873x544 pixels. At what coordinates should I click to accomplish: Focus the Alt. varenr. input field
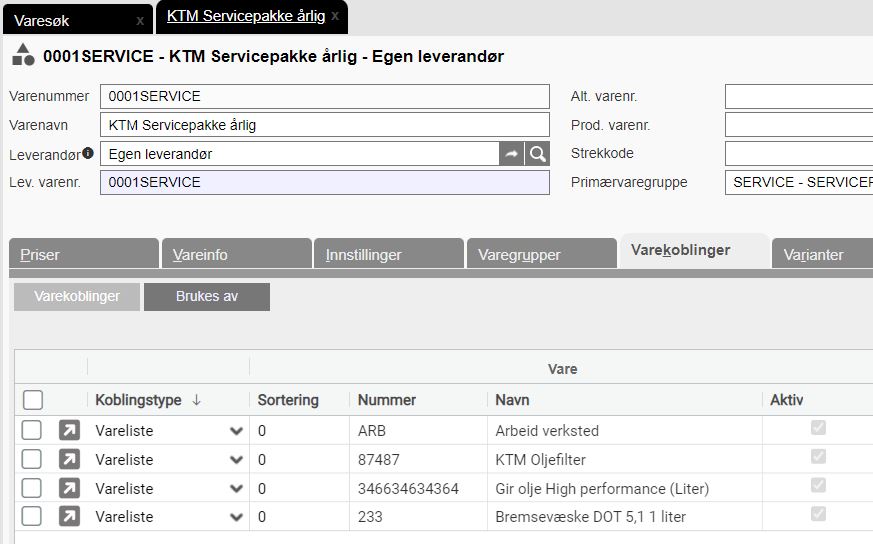[x=799, y=96]
